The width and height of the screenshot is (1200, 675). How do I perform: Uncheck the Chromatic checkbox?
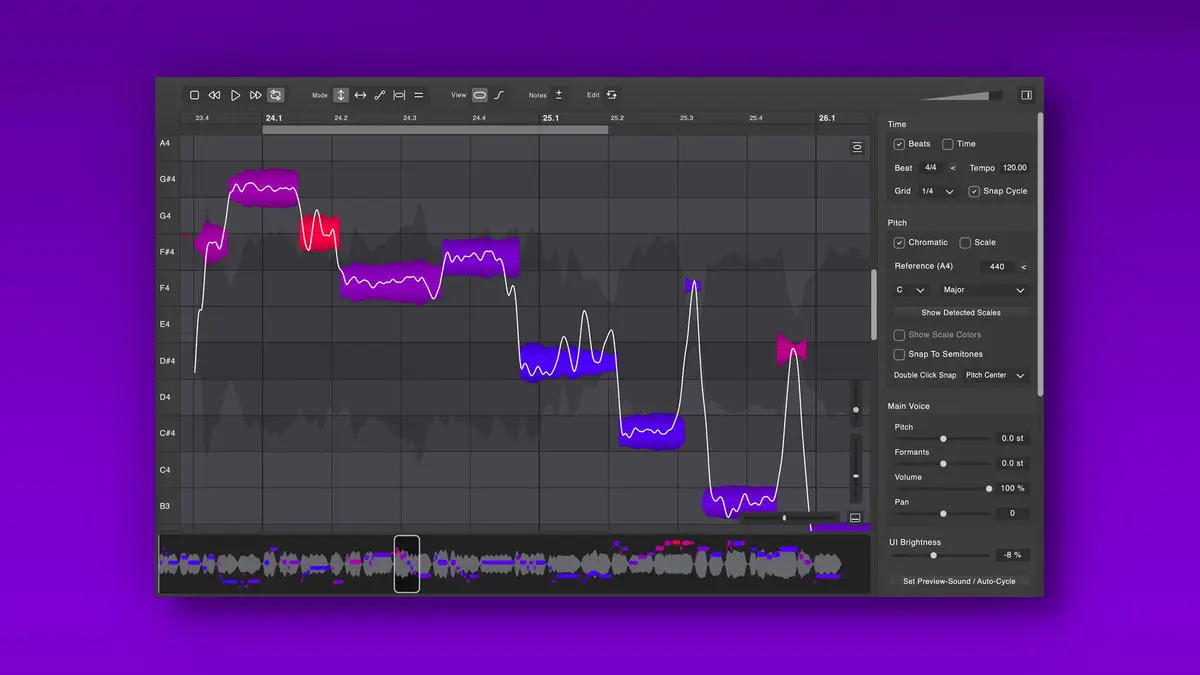pos(899,242)
